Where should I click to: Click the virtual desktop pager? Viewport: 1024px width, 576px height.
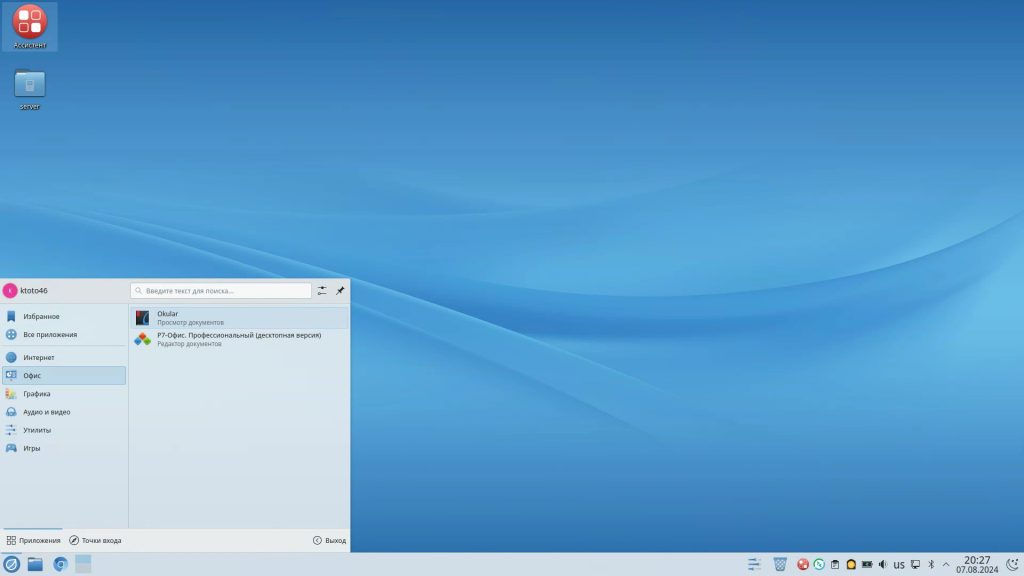tap(83, 564)
